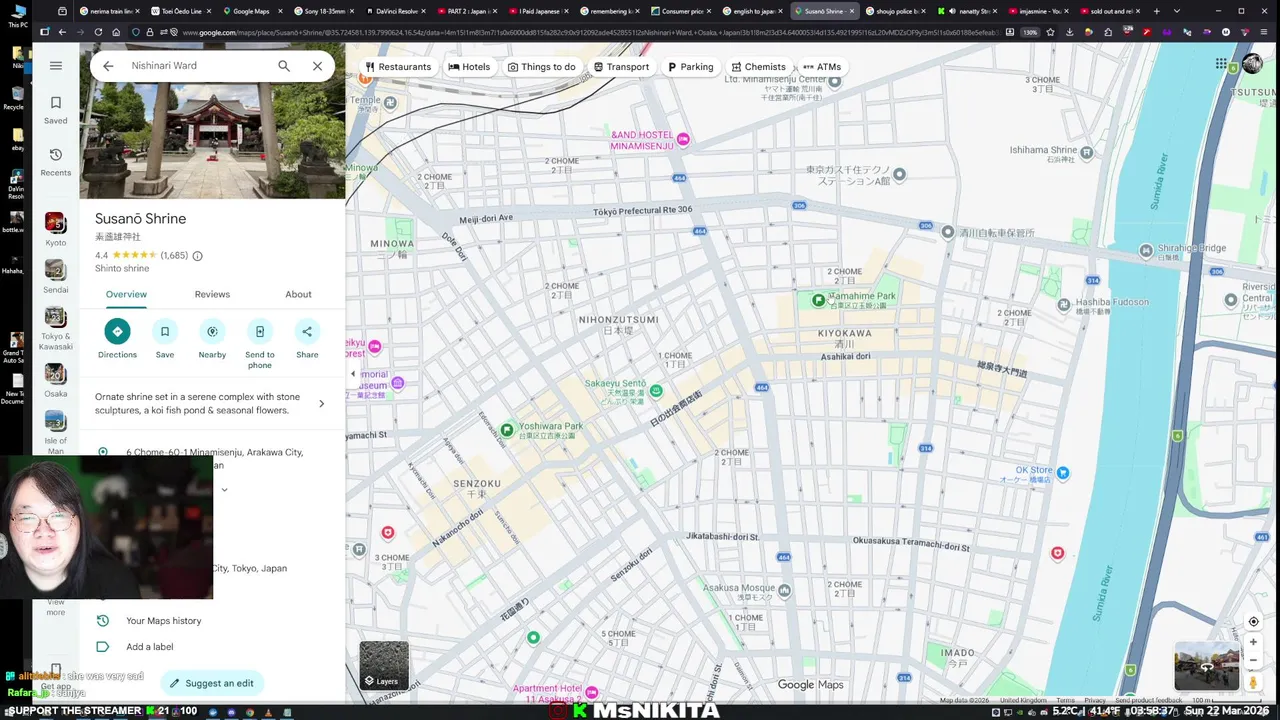Go back with the search box arrow
This screenshot has width=1280, height=720.
pyautogui.click(x=108, y=66)
